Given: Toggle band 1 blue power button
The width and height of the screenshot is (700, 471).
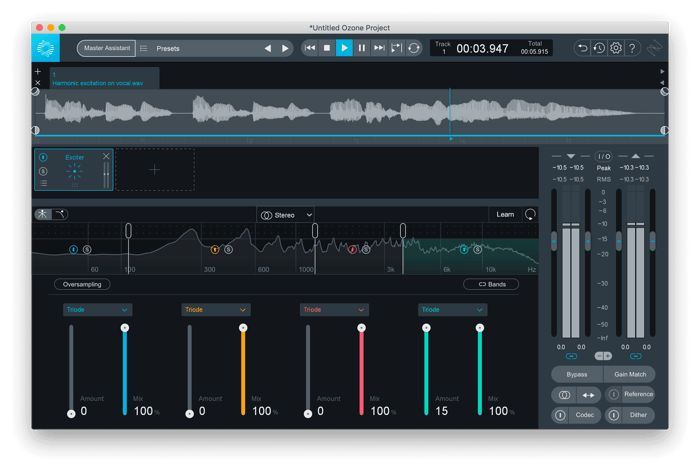Looking at the screenshot, I should click(74, 250).
